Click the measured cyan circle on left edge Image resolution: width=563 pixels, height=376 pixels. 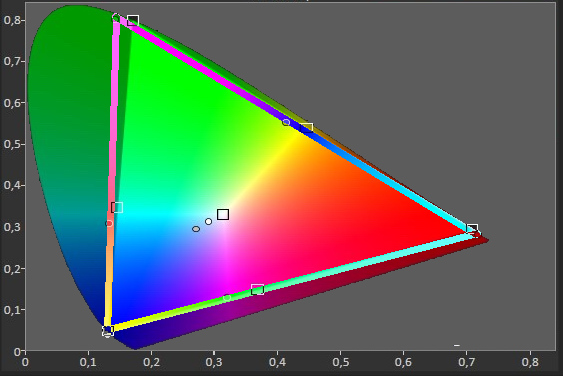[109, 223]
